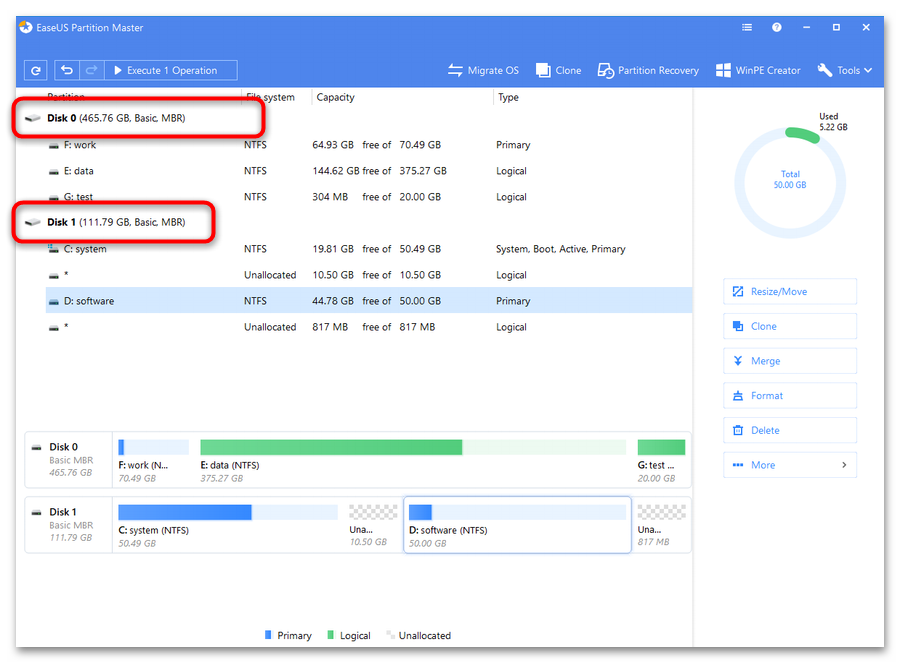Click the Capacity column header

335,98
